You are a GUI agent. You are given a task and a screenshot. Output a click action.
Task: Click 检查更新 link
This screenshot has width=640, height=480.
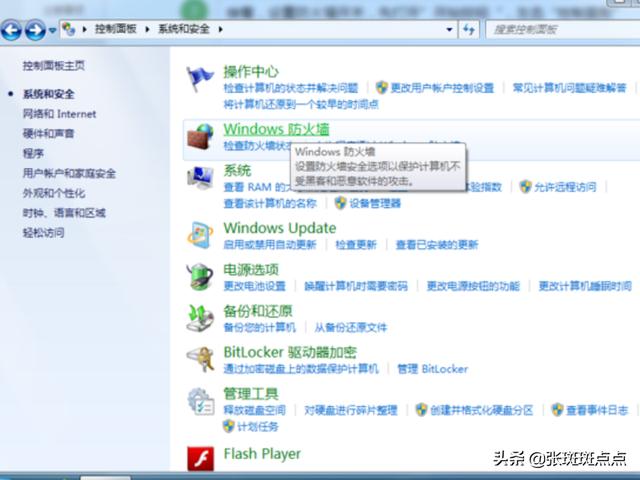pos(356,245)
